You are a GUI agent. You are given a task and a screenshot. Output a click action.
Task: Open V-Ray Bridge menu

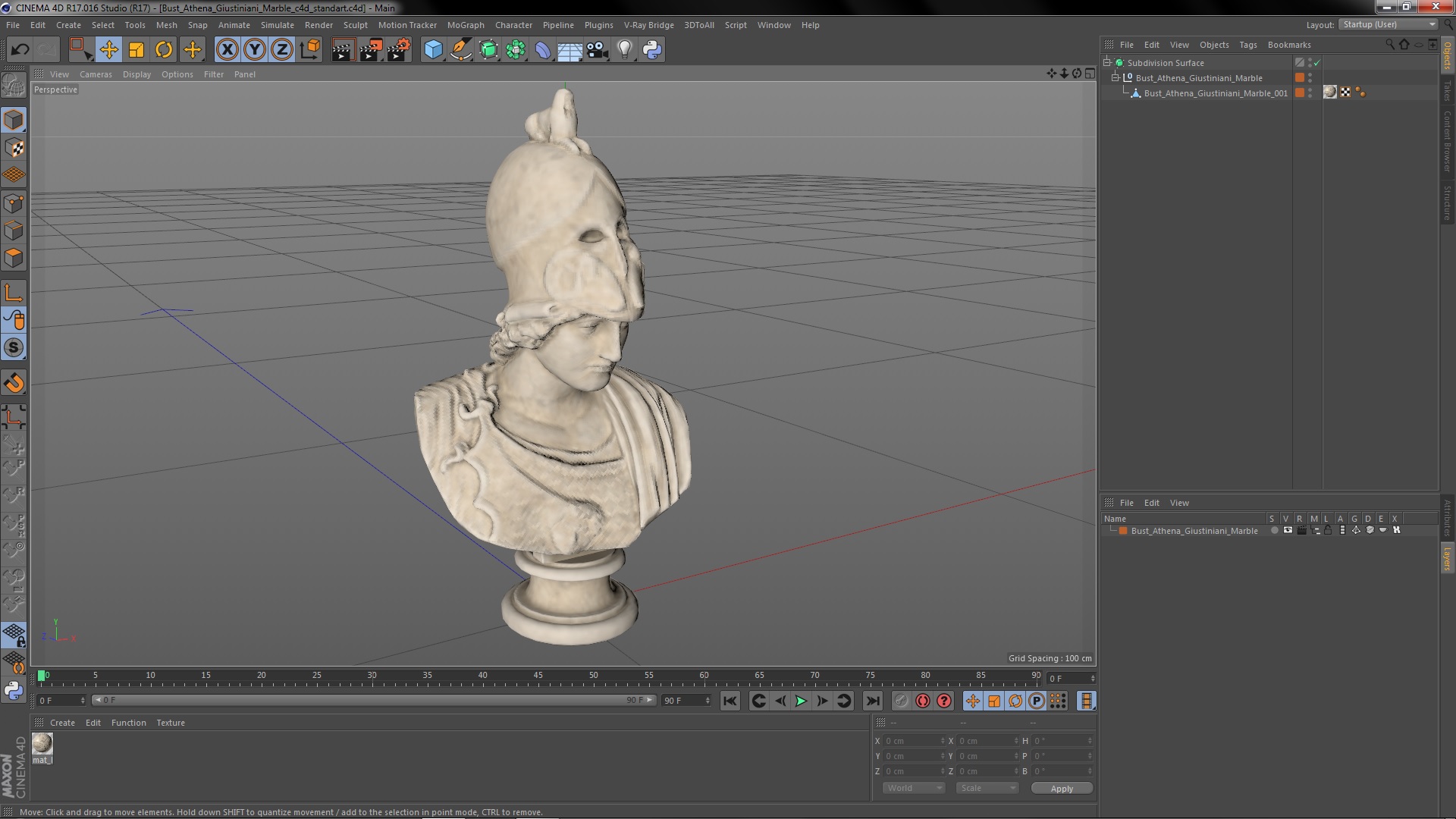pos(648,25)
